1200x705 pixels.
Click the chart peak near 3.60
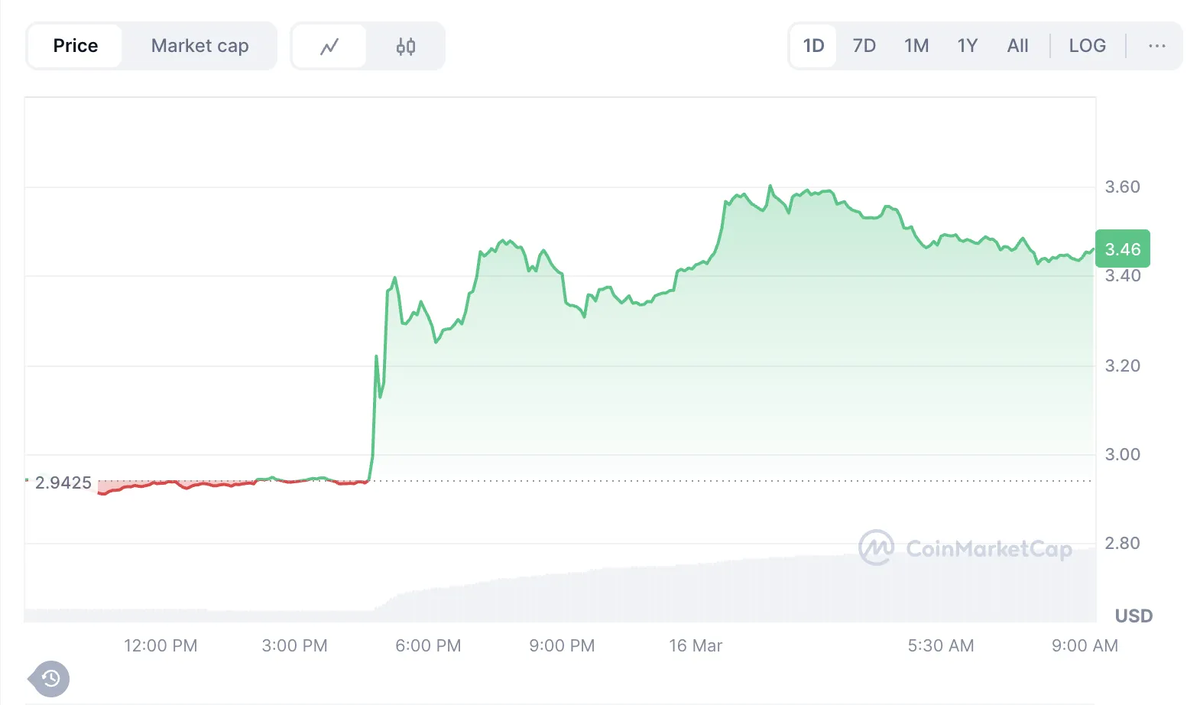[770, 187]
